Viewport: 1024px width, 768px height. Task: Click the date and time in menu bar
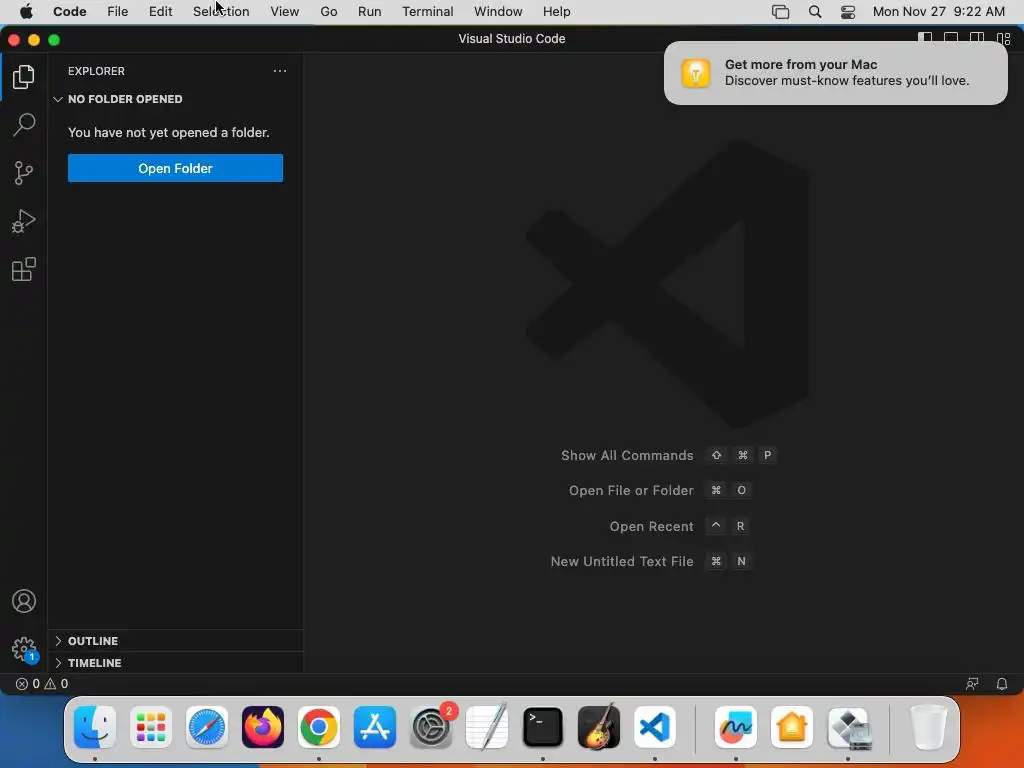pyautogui.click(x=938, y=12)
